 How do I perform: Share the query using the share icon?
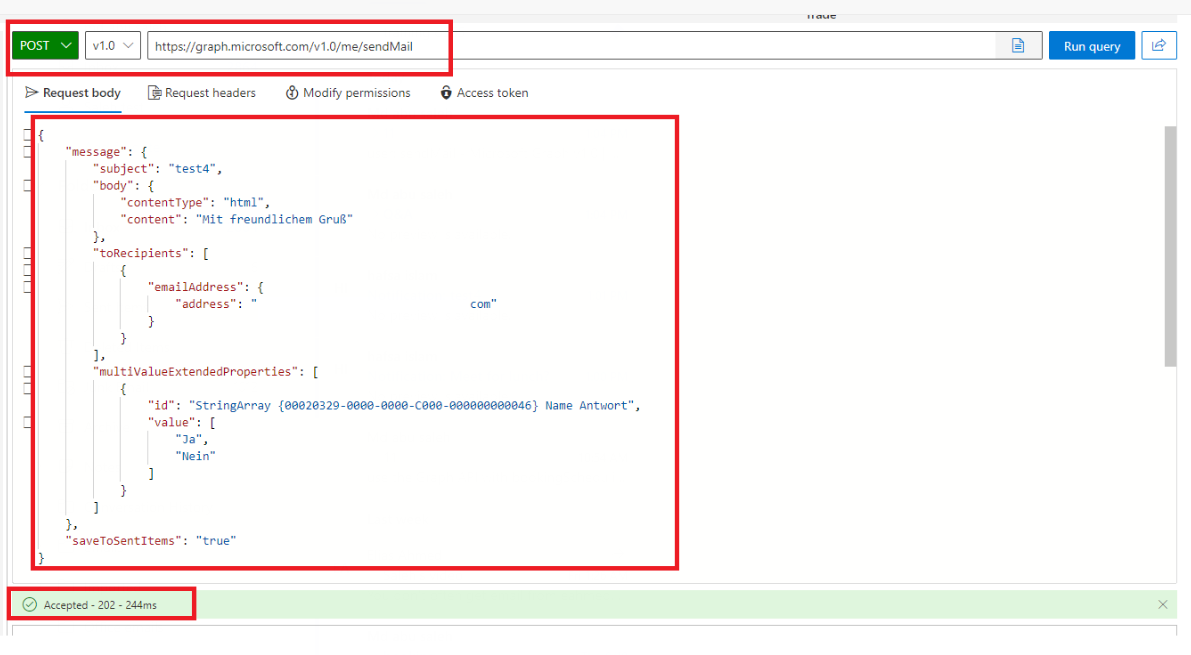(1159, 45)
